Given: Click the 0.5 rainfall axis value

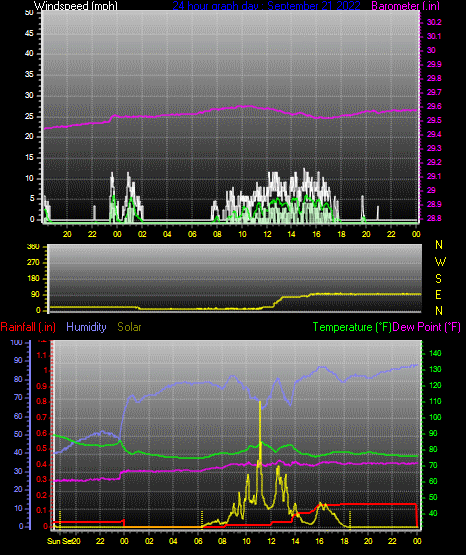Looking at the screenshot, I should [42, 448].
